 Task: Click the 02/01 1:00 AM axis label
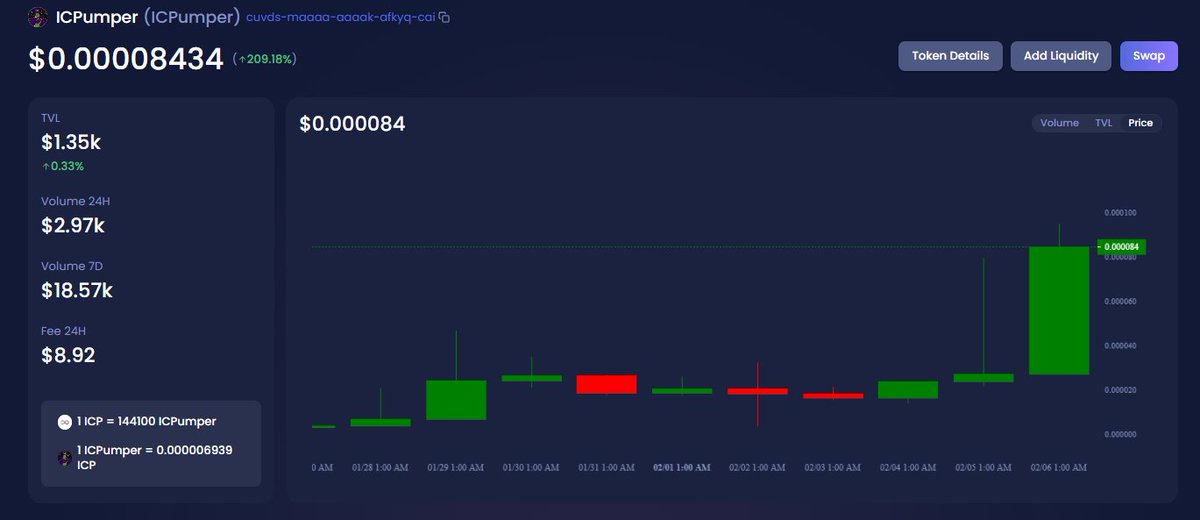tap(682, 467)
